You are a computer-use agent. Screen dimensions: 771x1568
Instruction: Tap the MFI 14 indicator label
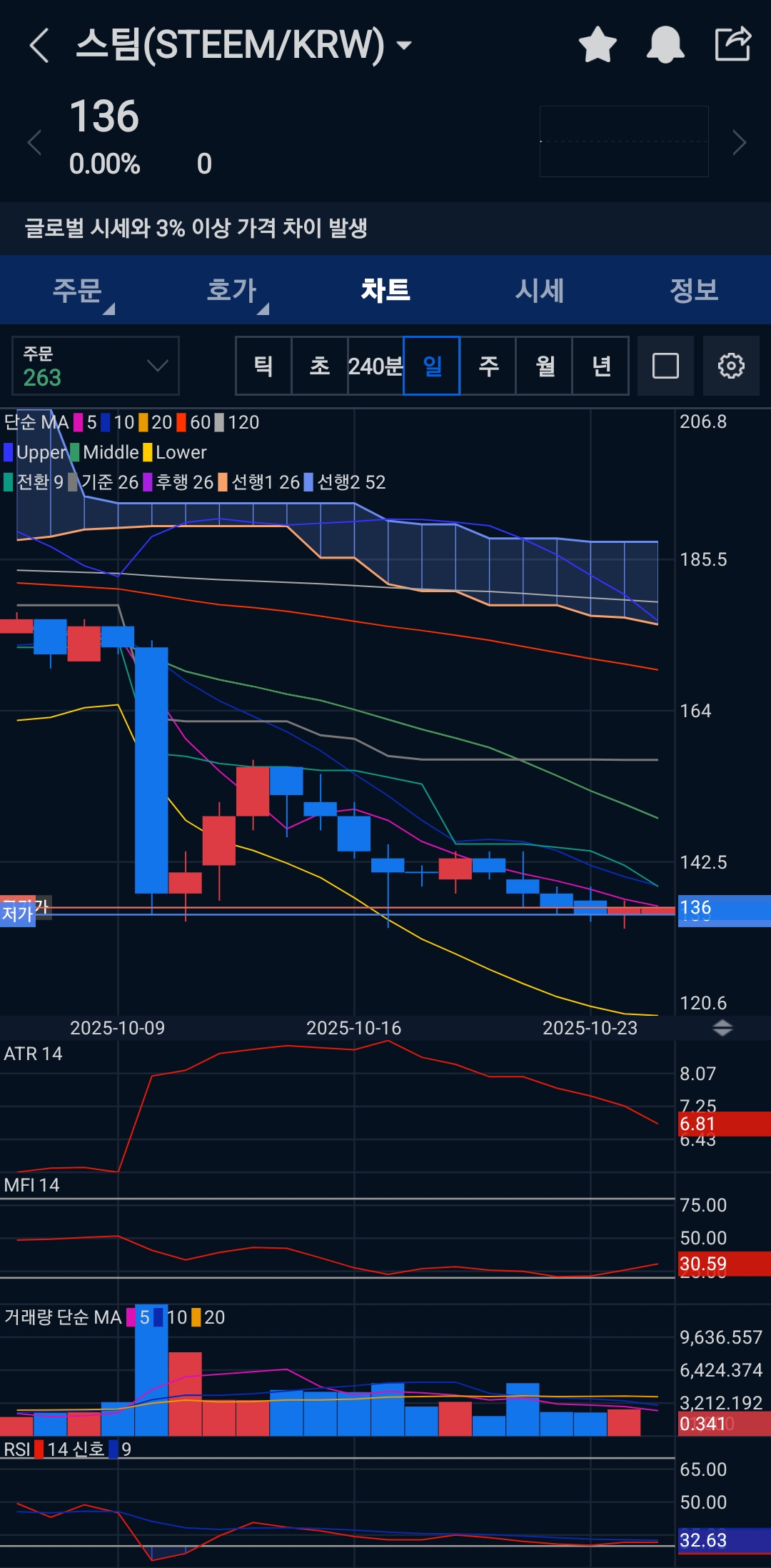pos(31,1185)
